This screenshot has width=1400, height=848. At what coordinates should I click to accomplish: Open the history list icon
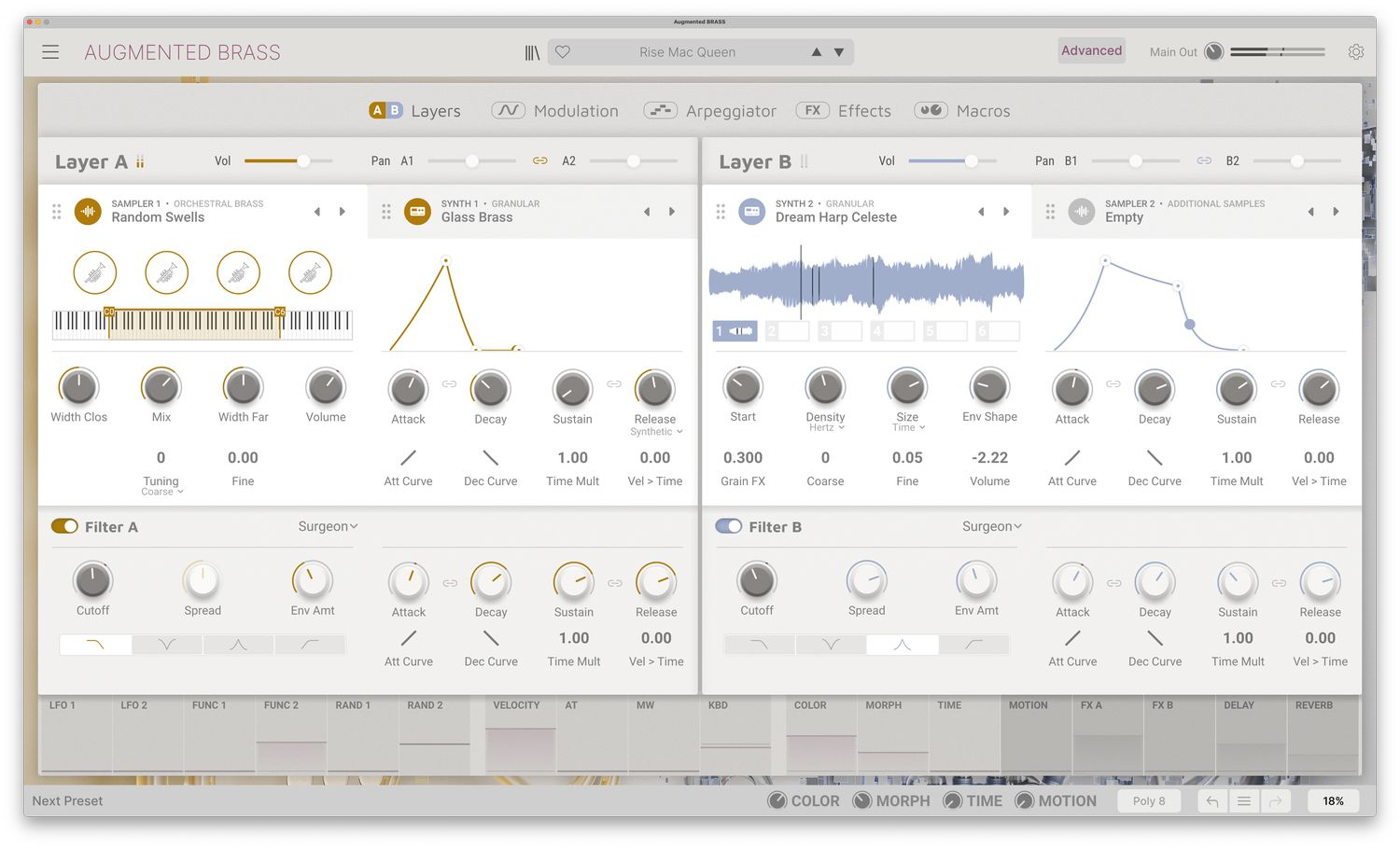[x=1244, y=800]
